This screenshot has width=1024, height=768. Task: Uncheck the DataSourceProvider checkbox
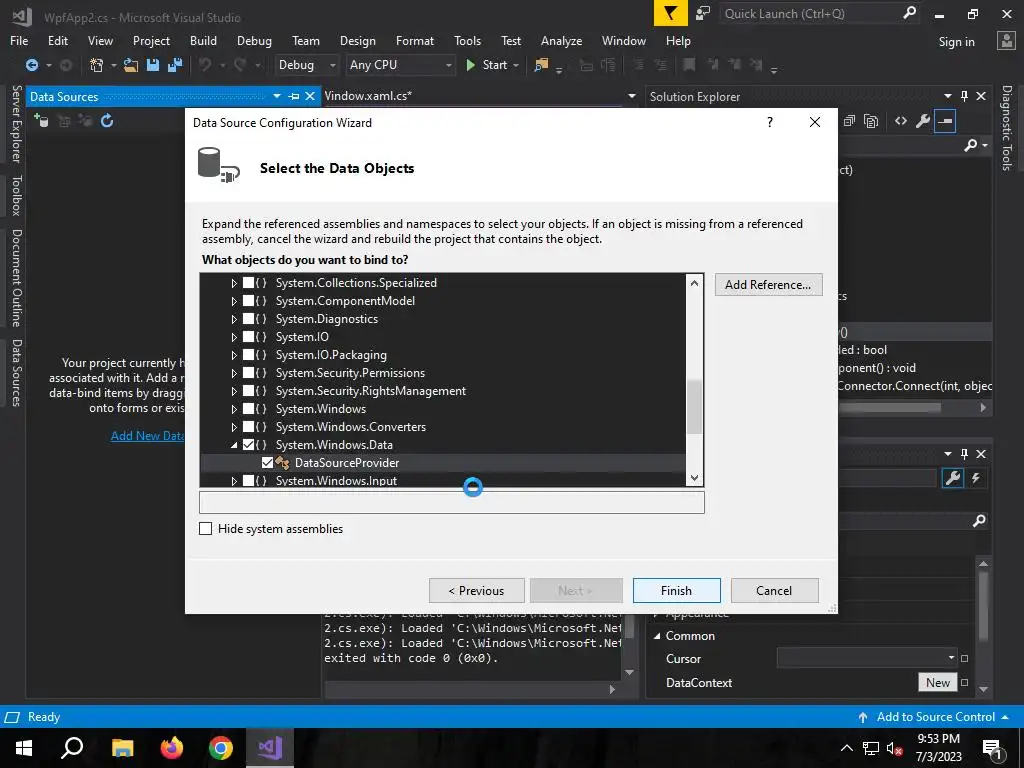point(267,462)
